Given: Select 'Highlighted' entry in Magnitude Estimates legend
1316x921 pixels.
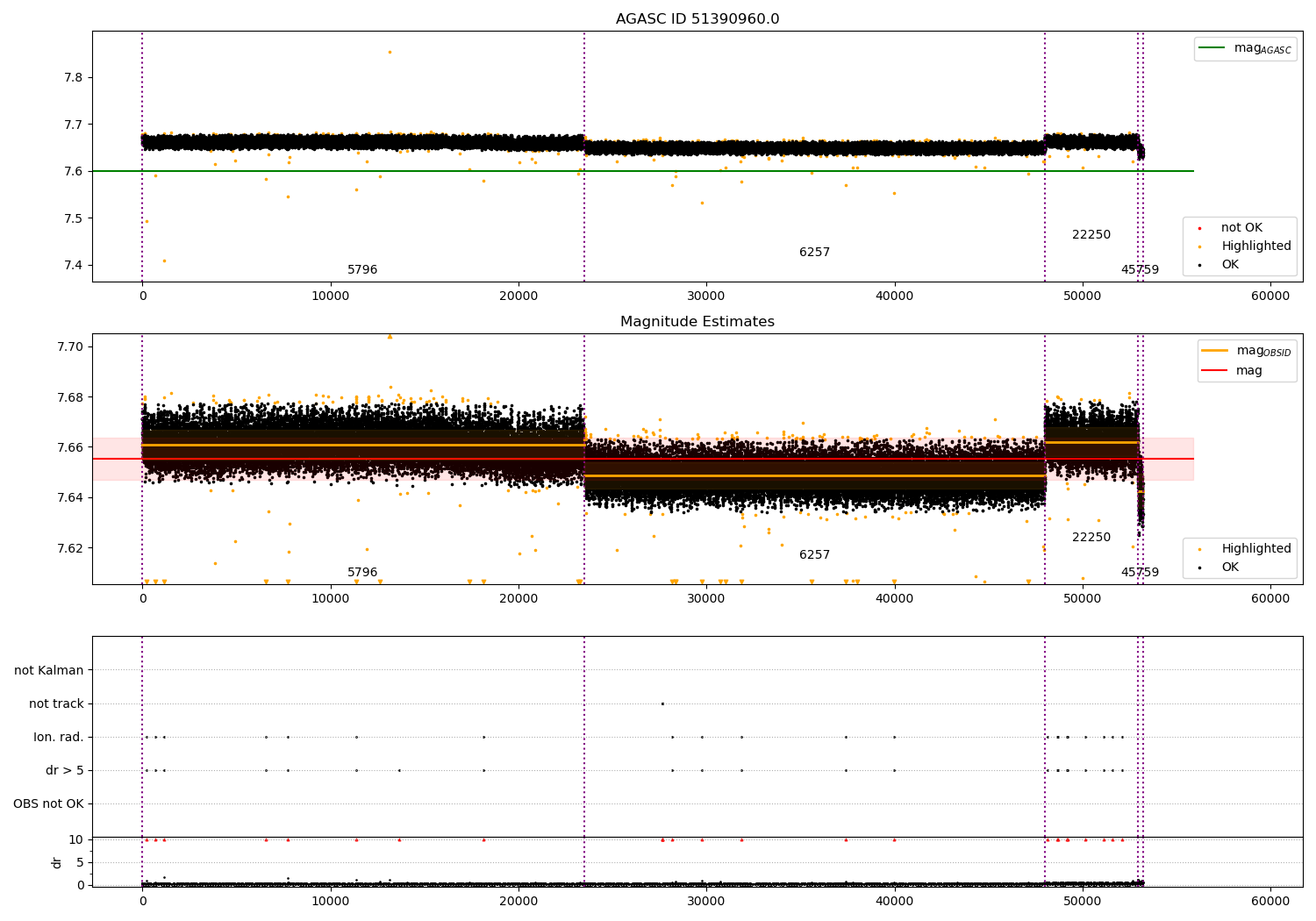Looking at the screenshot, I should coord(1256,549).
